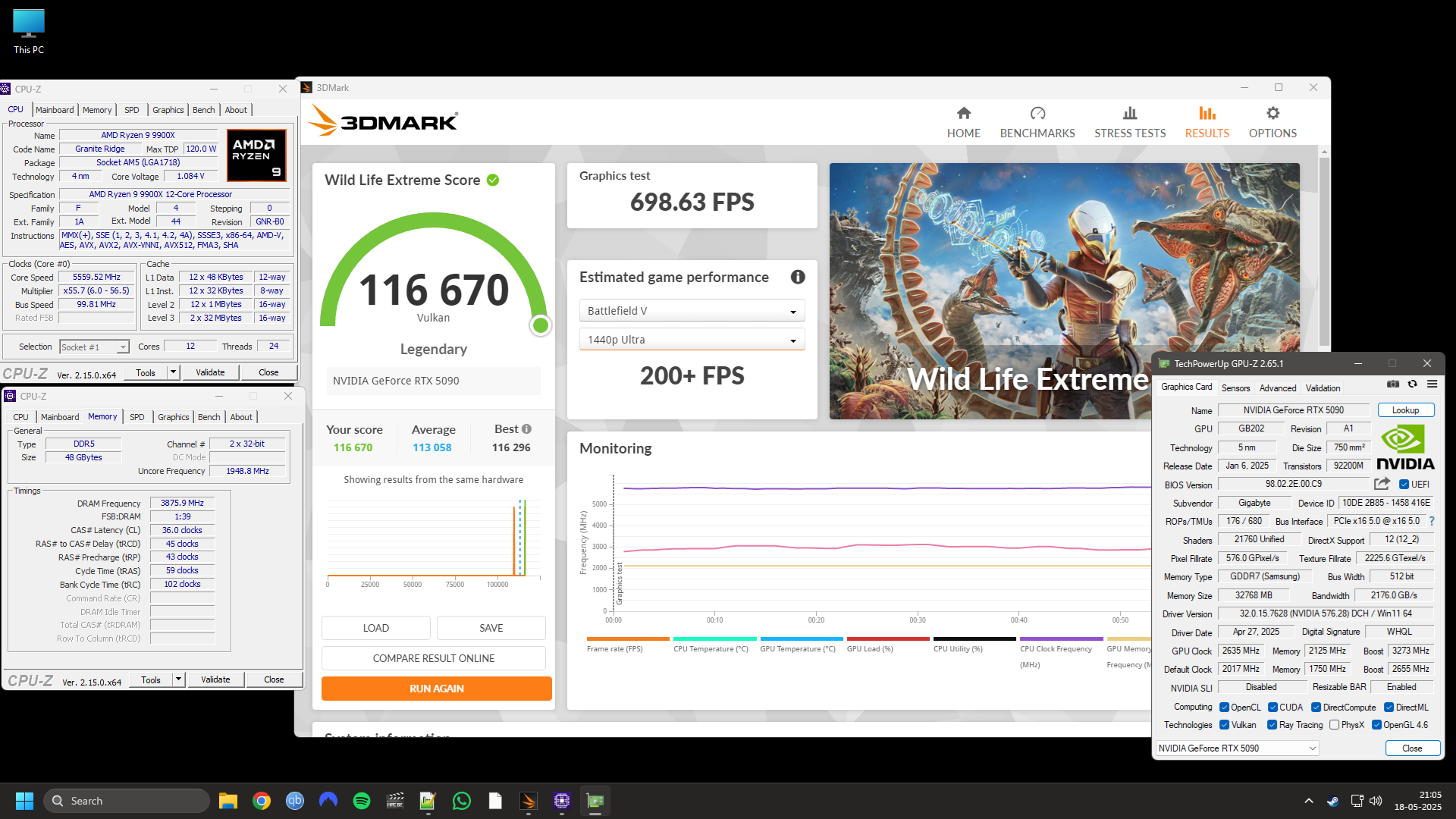Toggle the DirectCompute checkbox
Viewport: 1456px width, 819px height.
pyautogui.click(x=1316, y=708)
